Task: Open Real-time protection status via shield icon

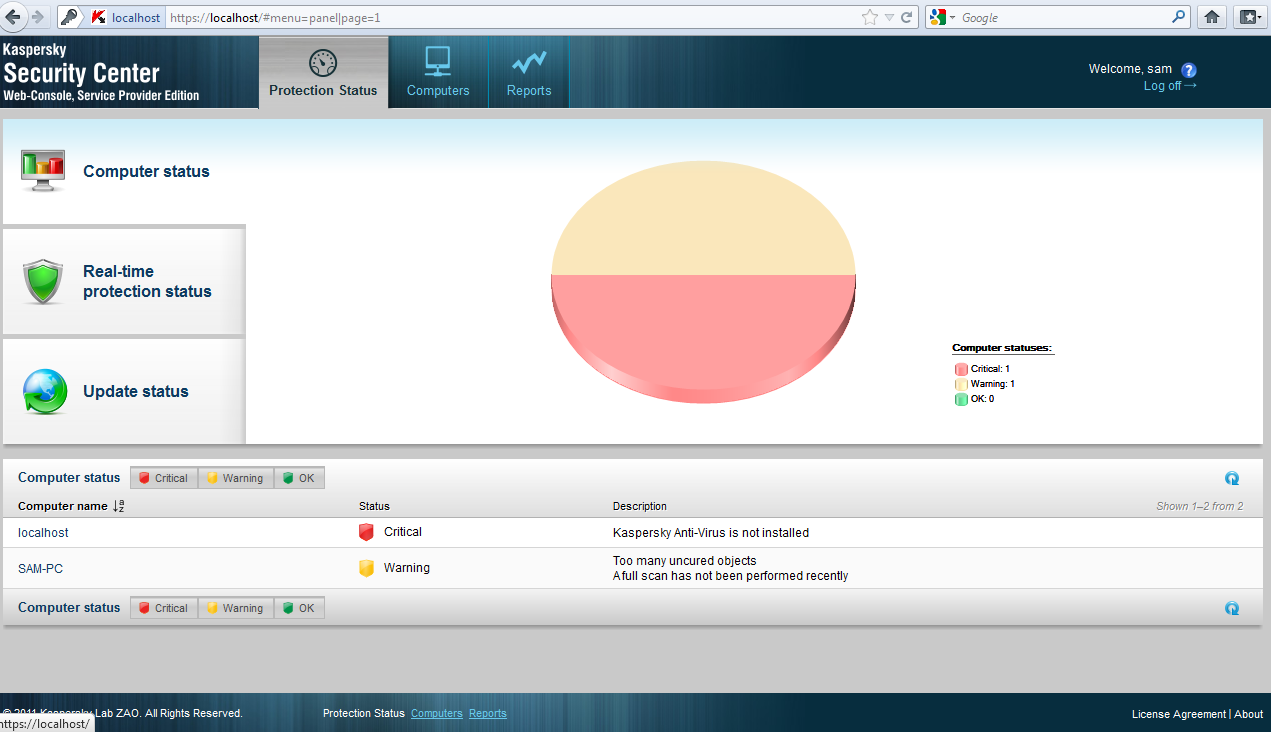Action: tap(42, 280)
